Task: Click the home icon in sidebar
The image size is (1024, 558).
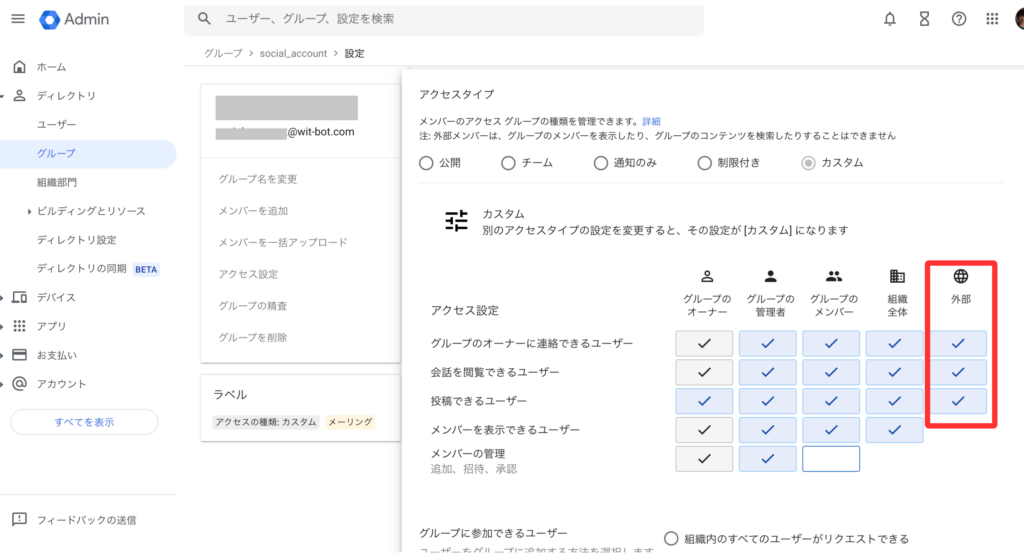Action: (19, 67)
